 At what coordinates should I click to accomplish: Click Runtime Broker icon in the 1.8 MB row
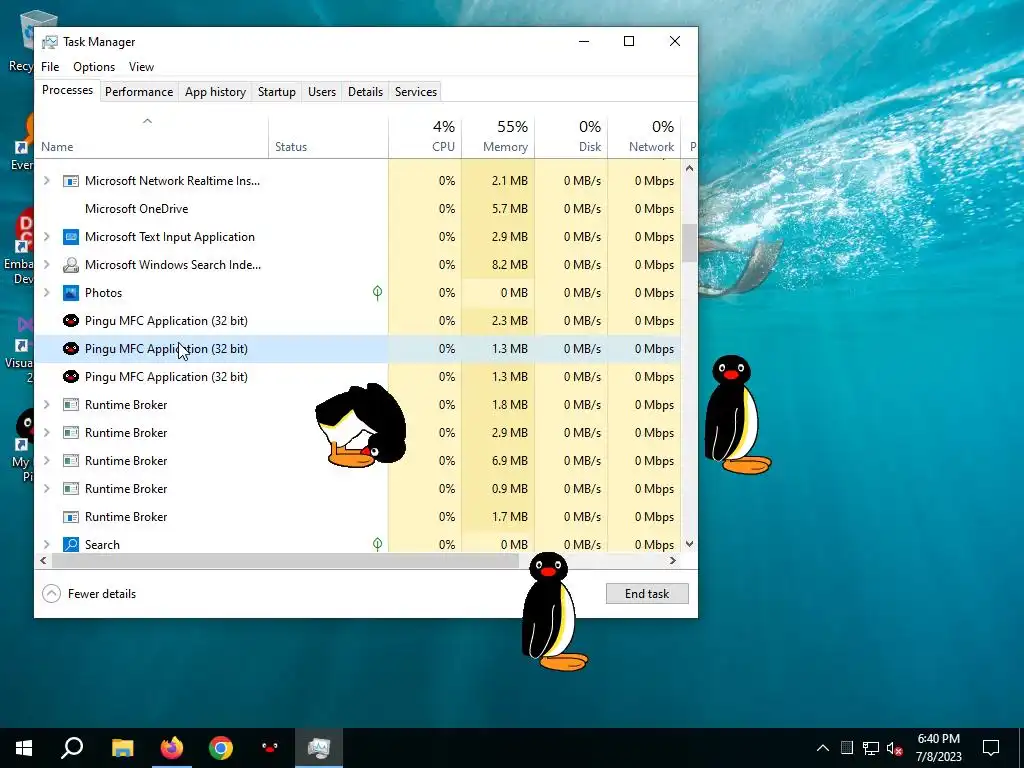click(71, 405)
